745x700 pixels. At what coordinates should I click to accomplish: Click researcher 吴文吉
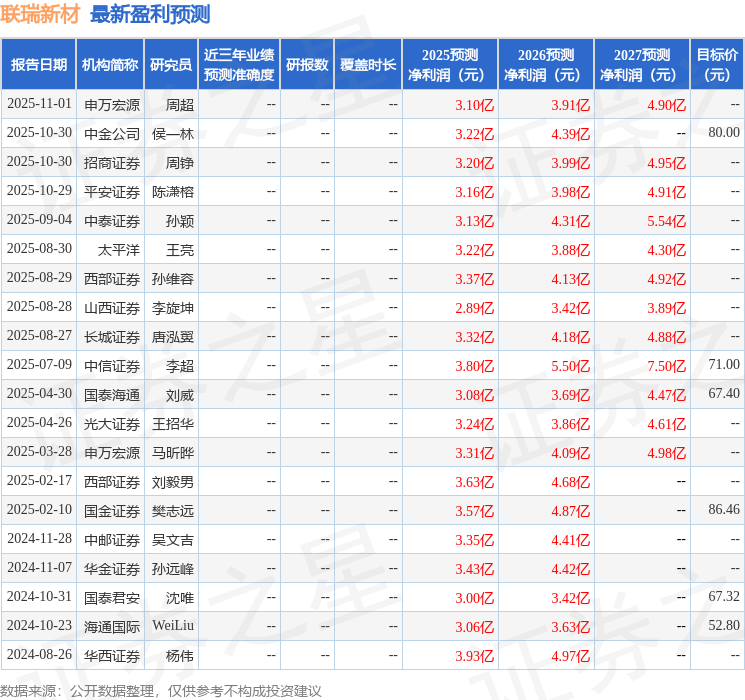[173, 540]
